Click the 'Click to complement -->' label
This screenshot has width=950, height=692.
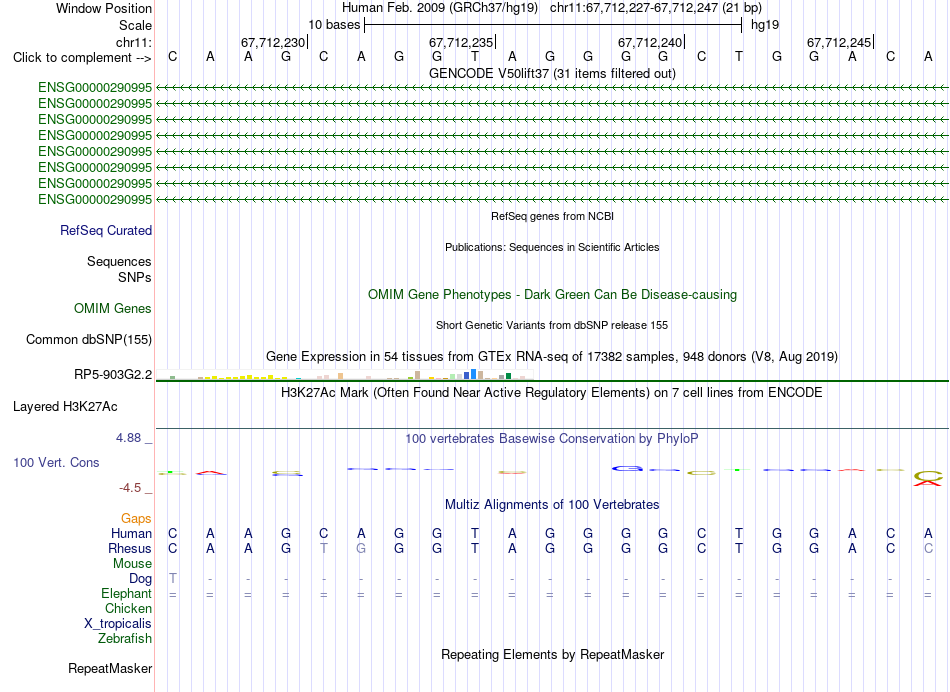tap(82, 58)
